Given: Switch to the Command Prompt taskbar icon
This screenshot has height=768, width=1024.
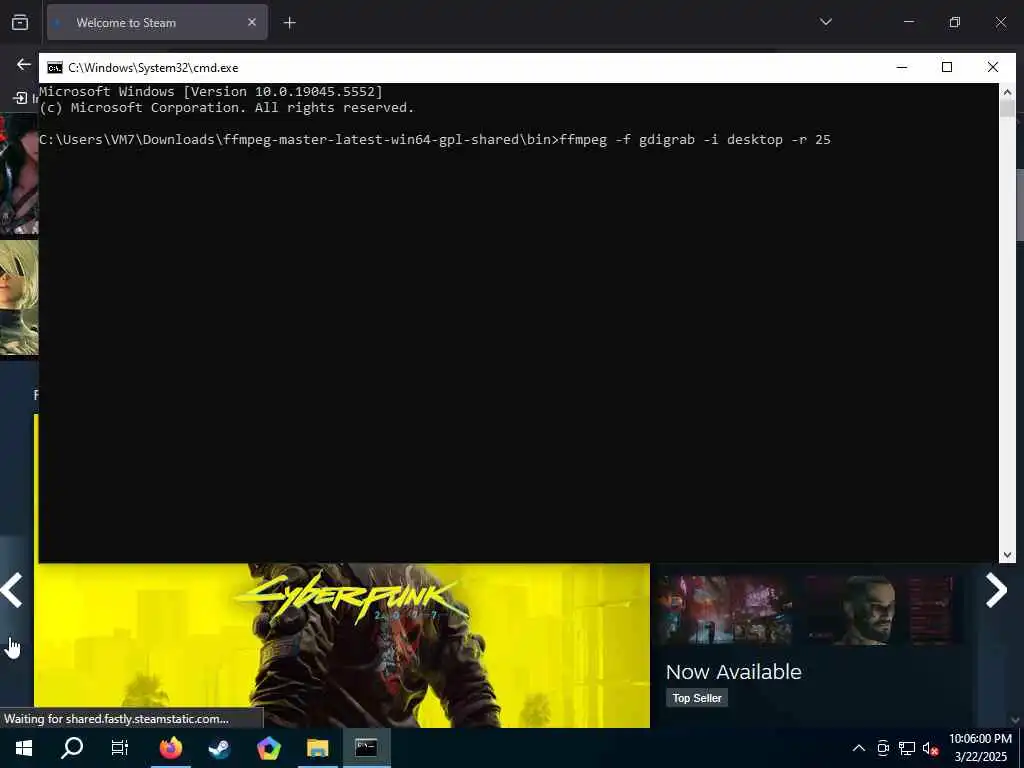Looking at the screenshot, I should pos(366,748).
